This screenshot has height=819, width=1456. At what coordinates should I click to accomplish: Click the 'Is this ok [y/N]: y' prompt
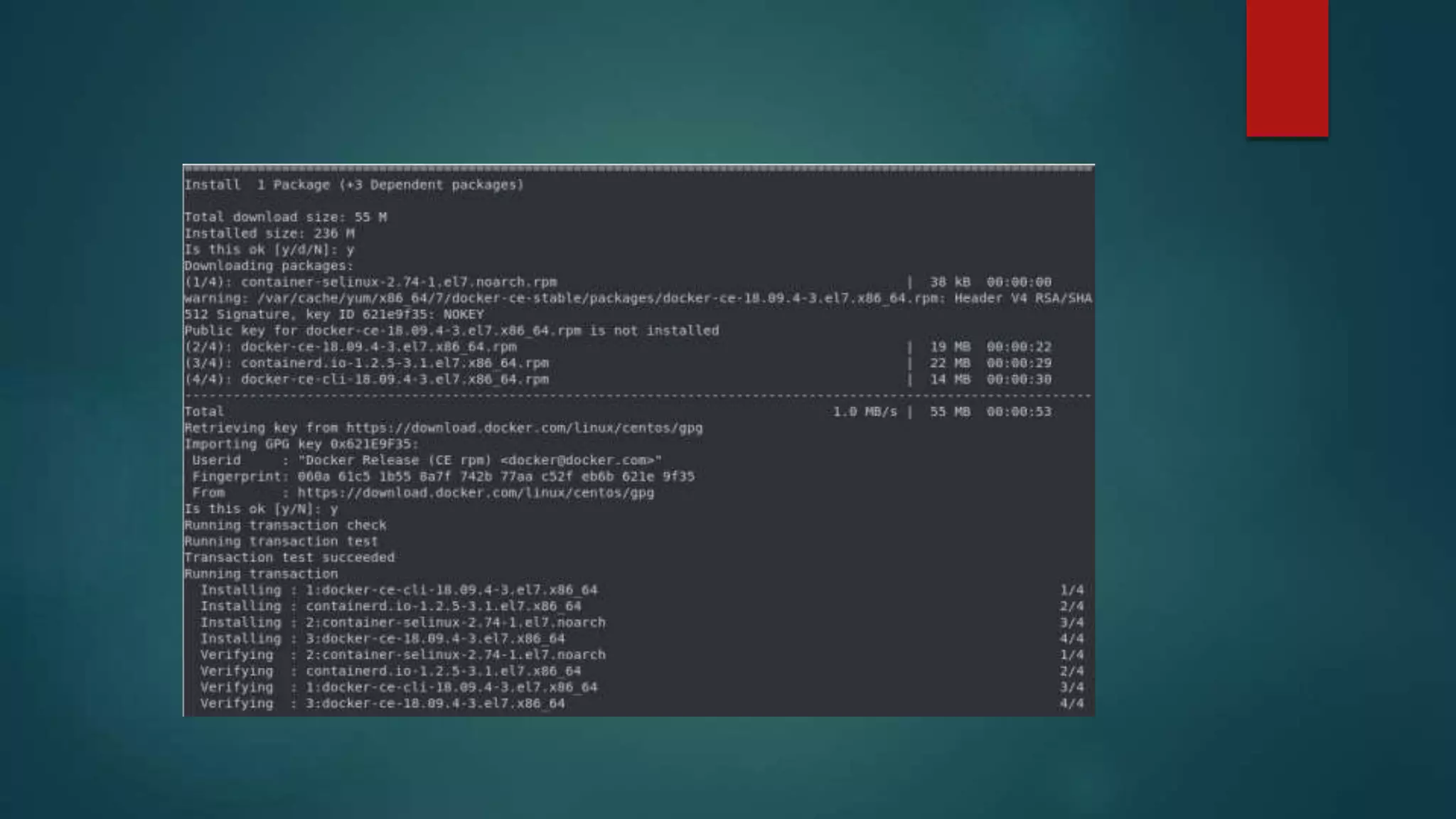tap(261, 509)
